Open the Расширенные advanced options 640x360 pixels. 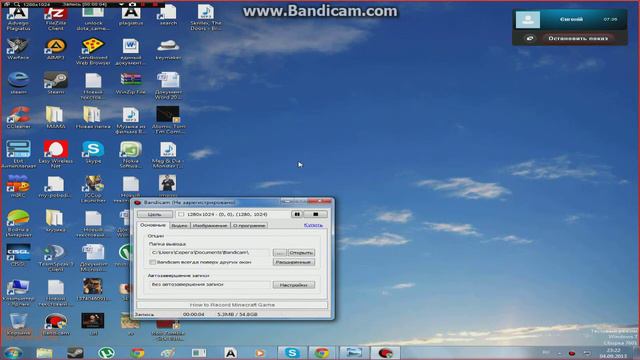[293, 262]
